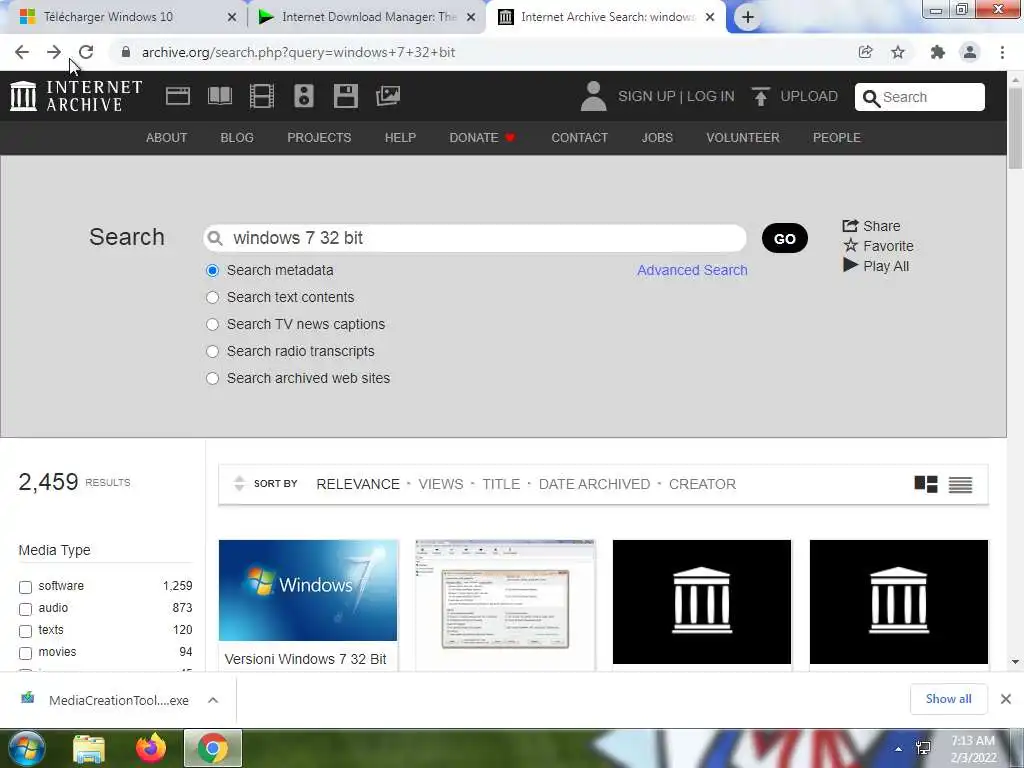The height and width of the screenshot is (768, 1024).
Task: Click the Upload arrow icon
Action: coord(760,96)
